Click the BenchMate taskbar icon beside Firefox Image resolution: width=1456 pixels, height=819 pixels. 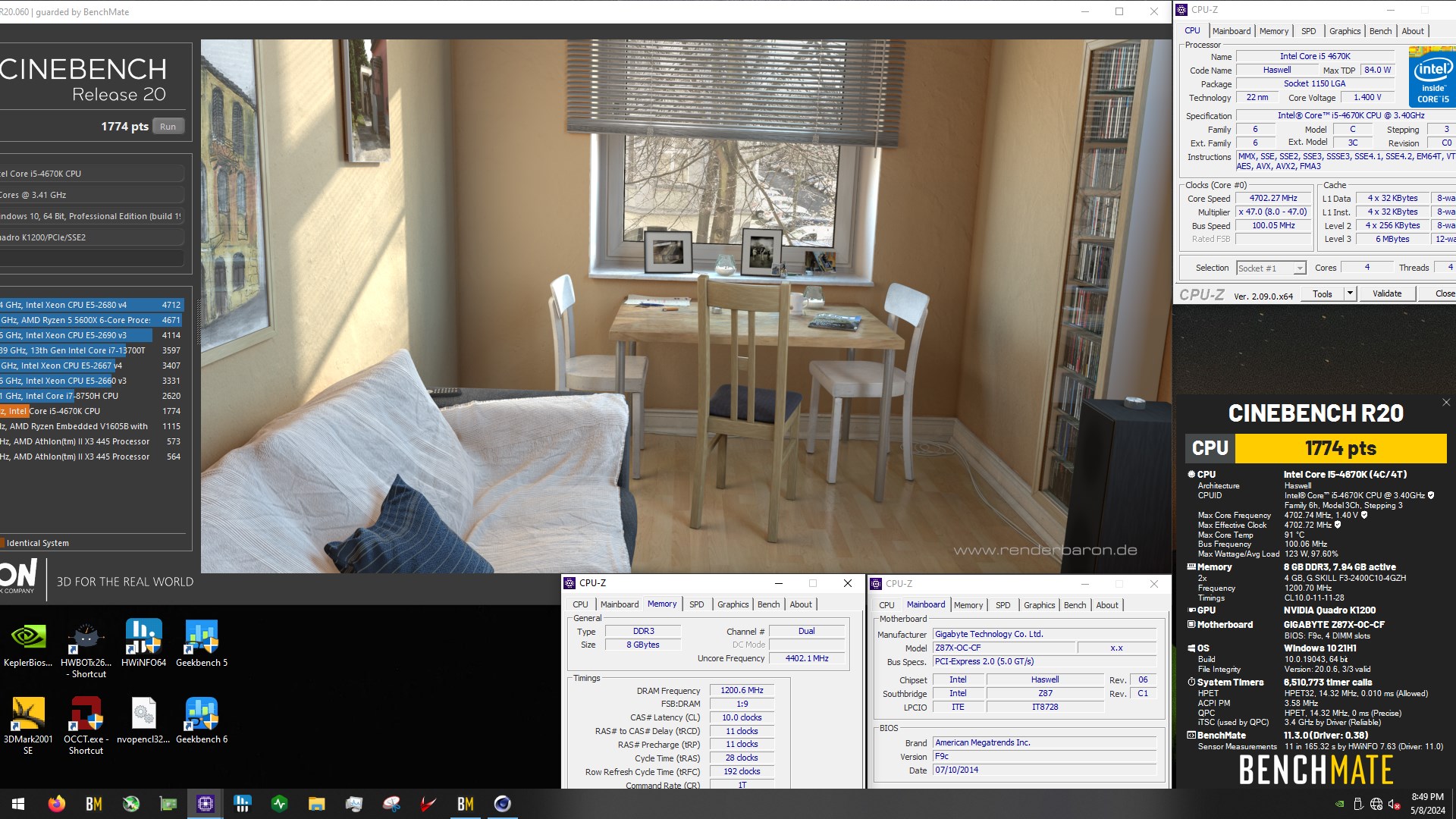tap(94, 804)
